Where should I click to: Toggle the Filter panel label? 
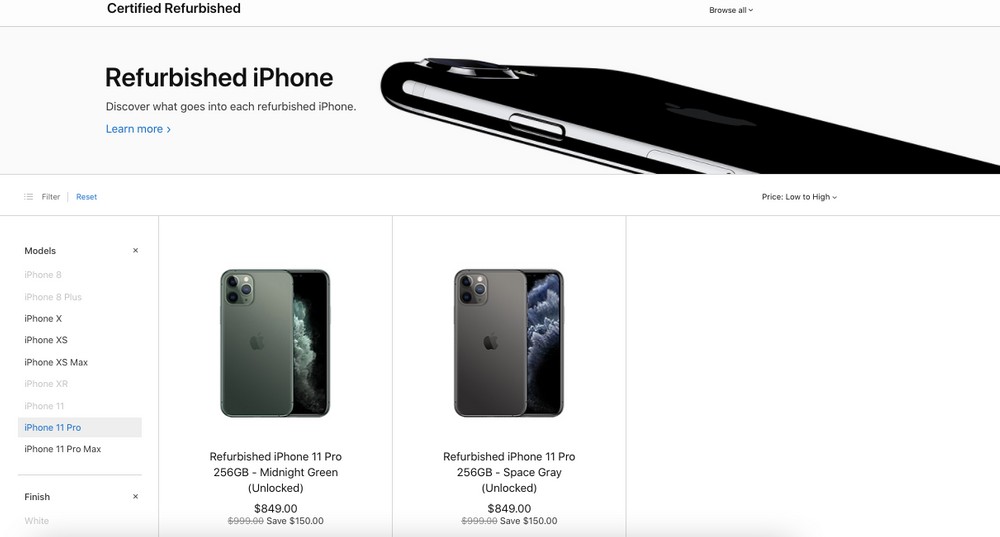tap(51, 197)
